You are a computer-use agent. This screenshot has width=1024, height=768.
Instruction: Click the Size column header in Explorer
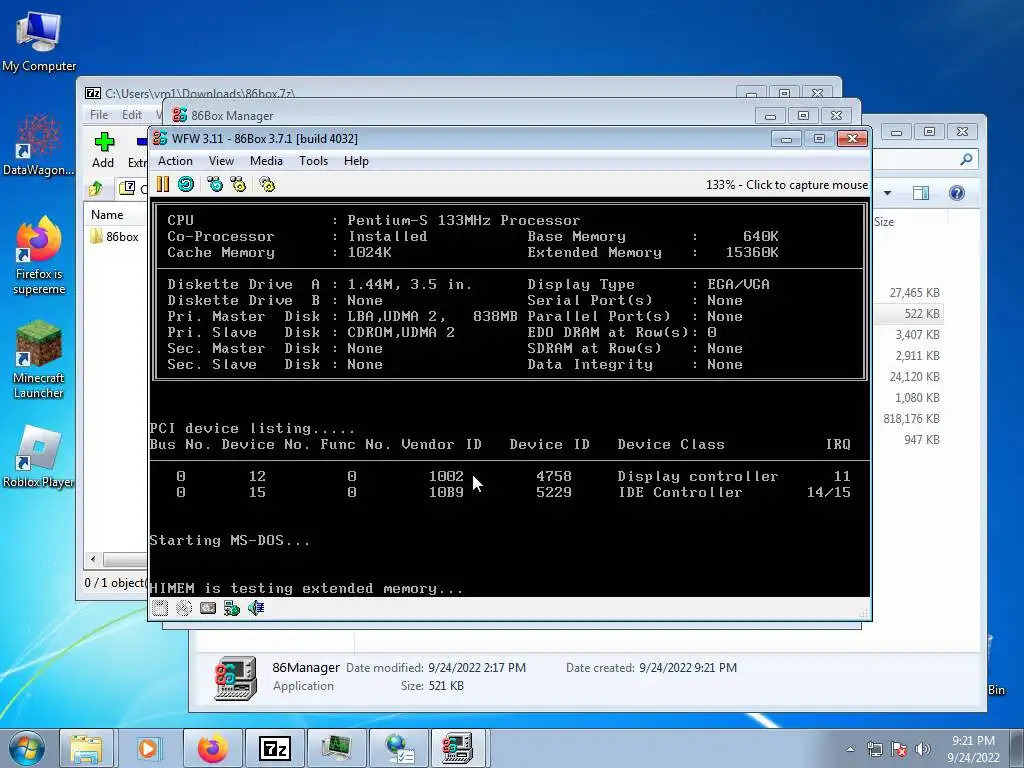(x=884, y=222)
